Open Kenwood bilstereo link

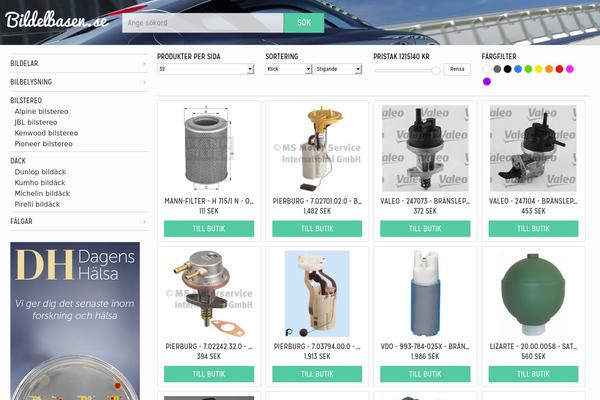pyautogui.click(x=46, y=133)
